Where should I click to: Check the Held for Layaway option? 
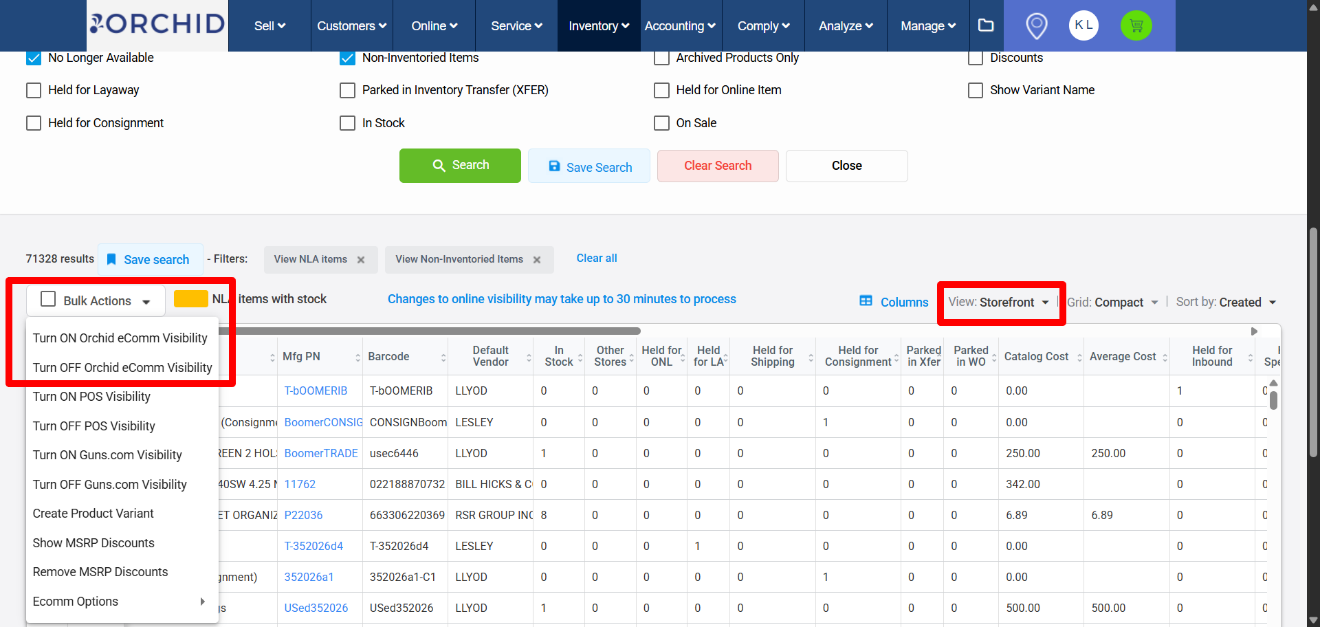33,90
